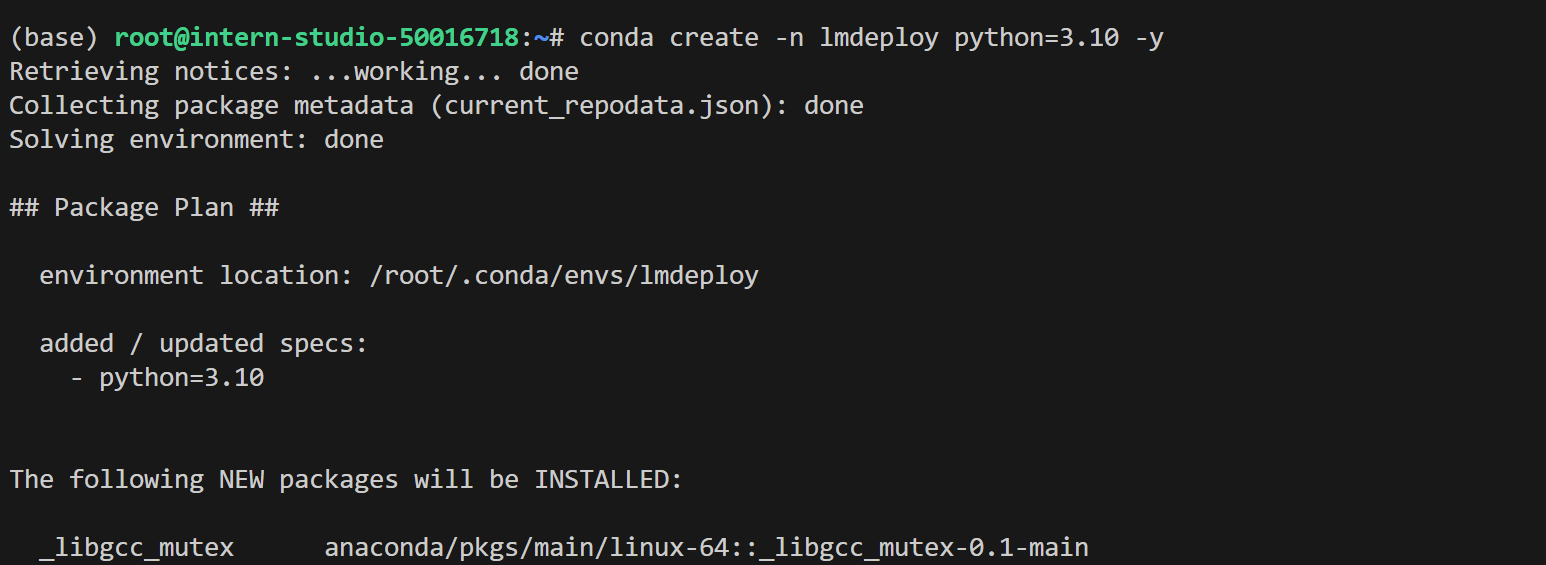The width and height of the screenshot is (1546, 565).
Task: Click the package name "_libgcc_mutex" in left column
Action: point(137,548)
